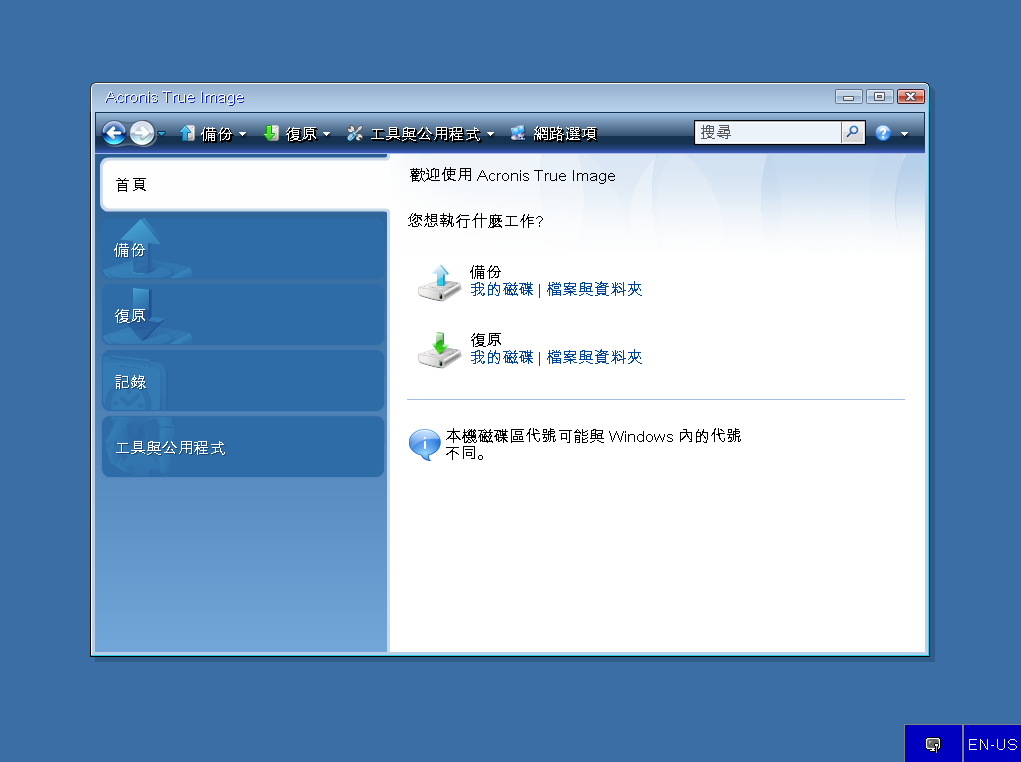Screen dimensions: 1021x762
Task: Expand the 工具與公用程式 toolbar dropdown arrow
Action: pos(490,134)
